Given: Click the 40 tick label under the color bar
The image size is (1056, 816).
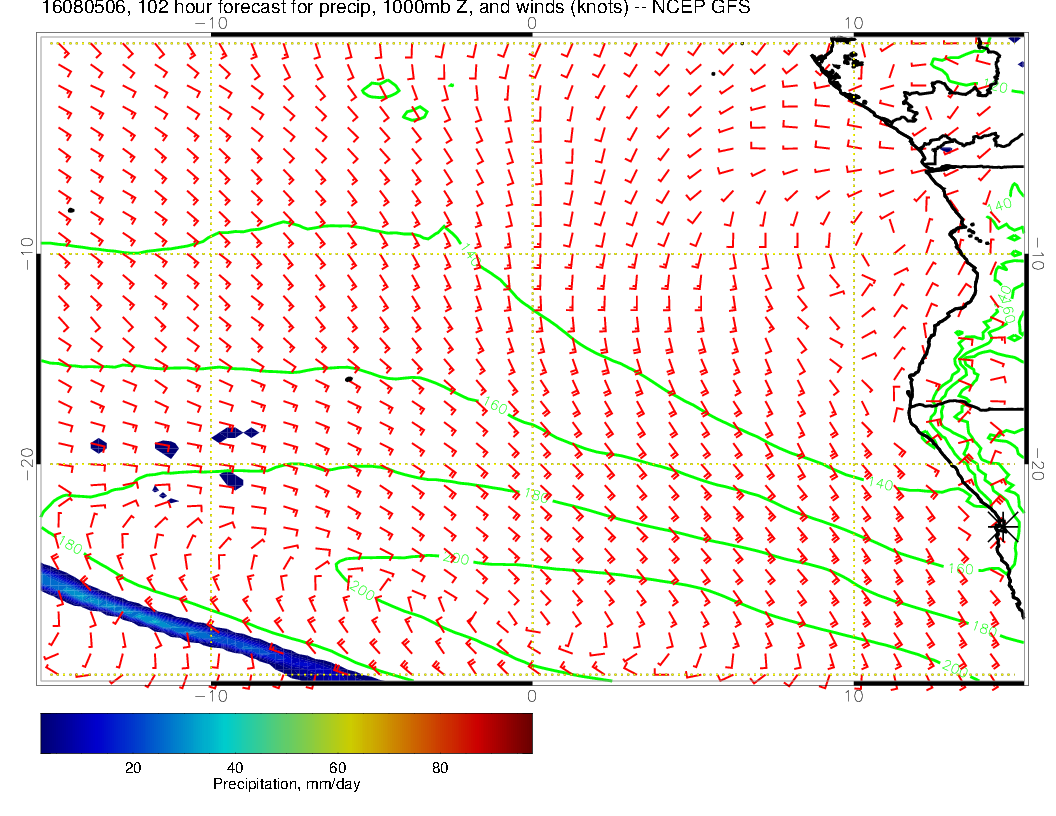Looking at the screenshot, I should click(x=235, y=767).
